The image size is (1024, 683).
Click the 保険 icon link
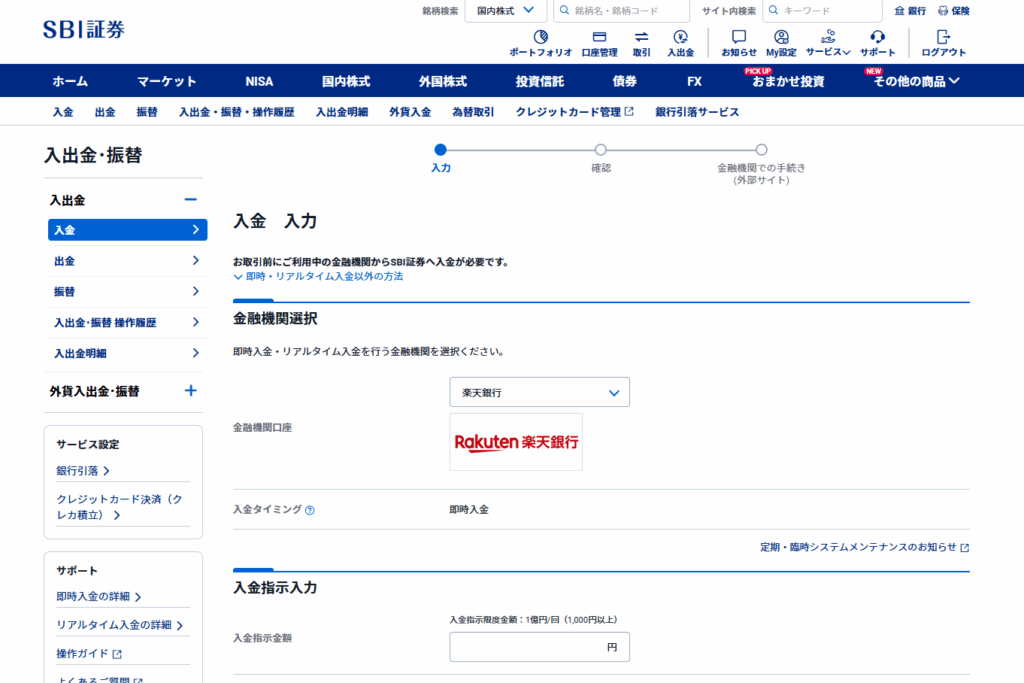(x=953, y=10)
